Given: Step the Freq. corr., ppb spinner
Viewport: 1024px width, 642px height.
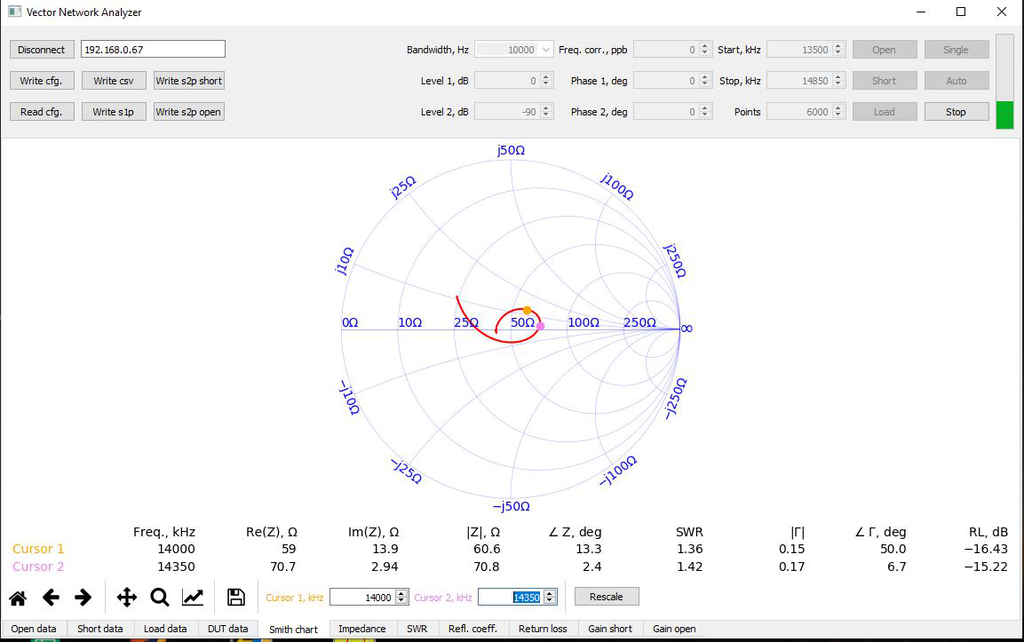Looking at the screenshot, I should coord(705,50).
